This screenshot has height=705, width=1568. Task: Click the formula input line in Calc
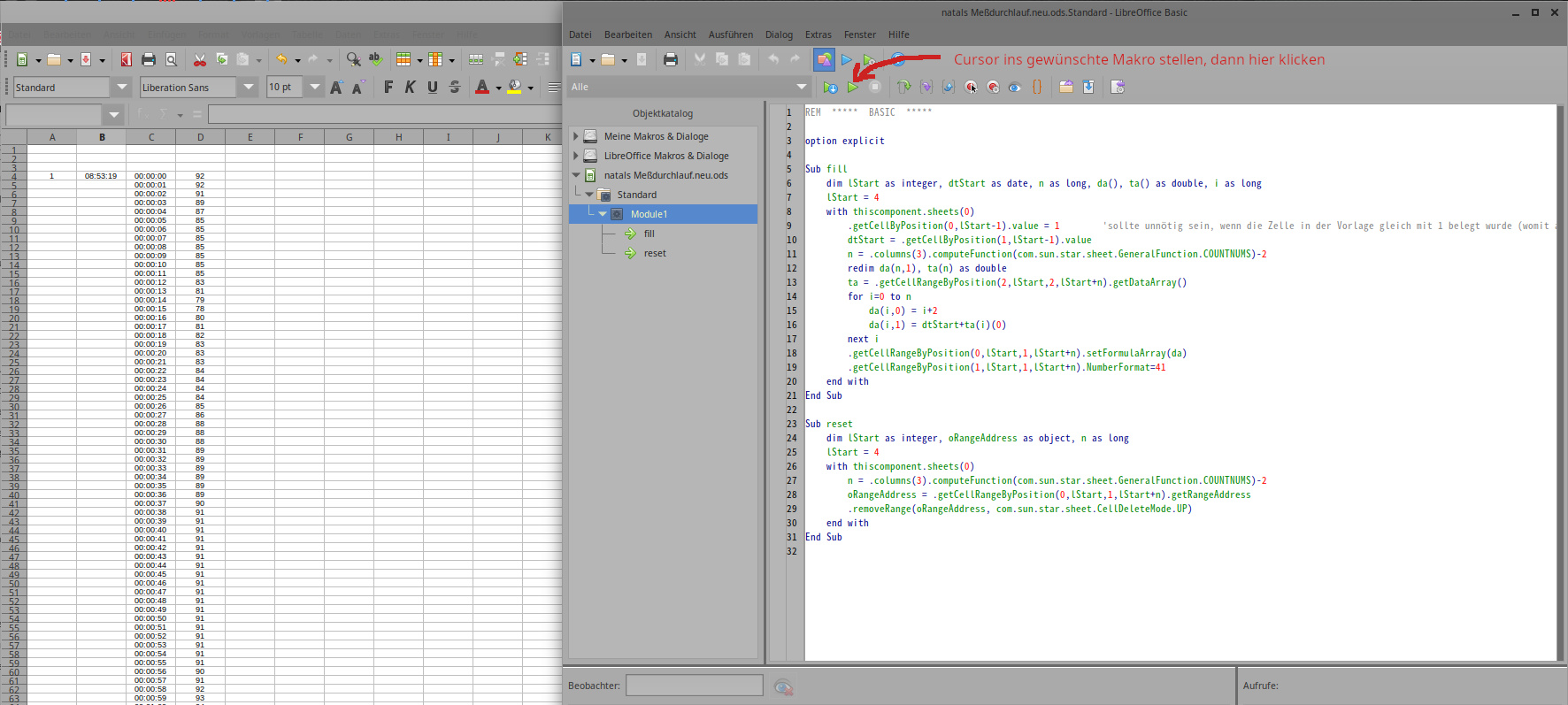pyautogui.click(x=385, y=115)
